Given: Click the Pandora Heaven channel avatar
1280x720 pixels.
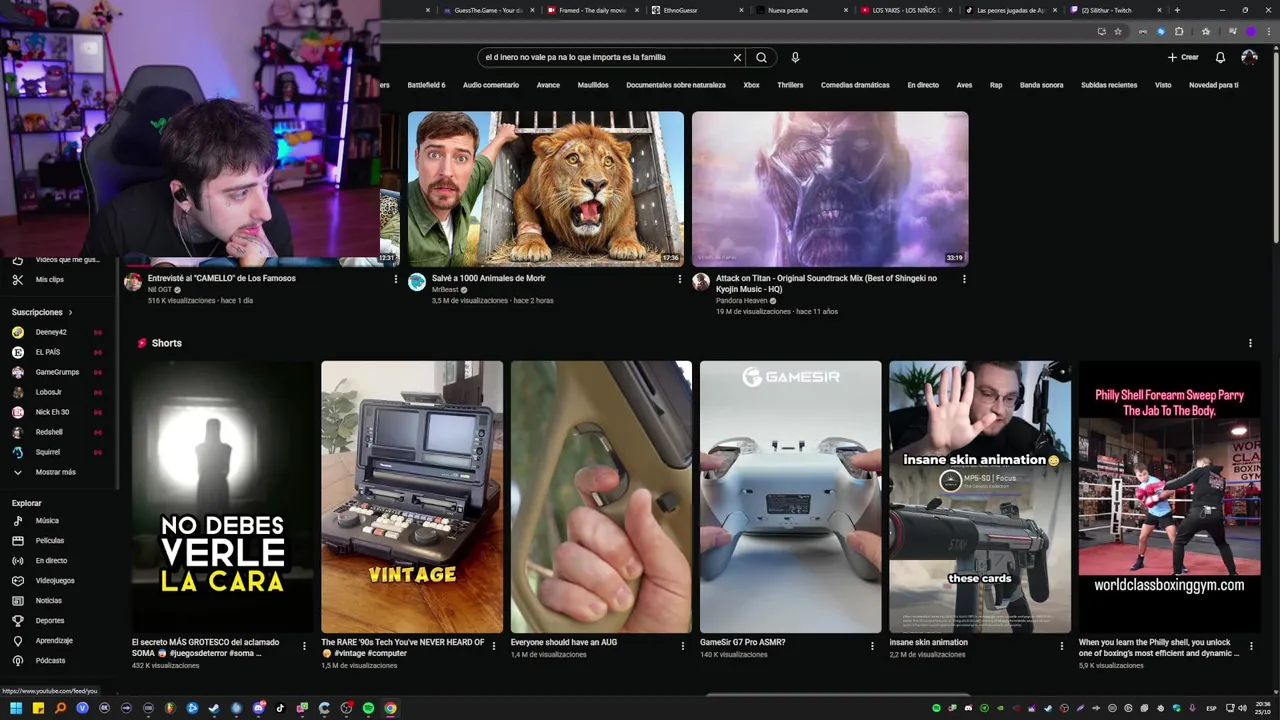Looking at the screenshot, I should [x=701, y=282].
